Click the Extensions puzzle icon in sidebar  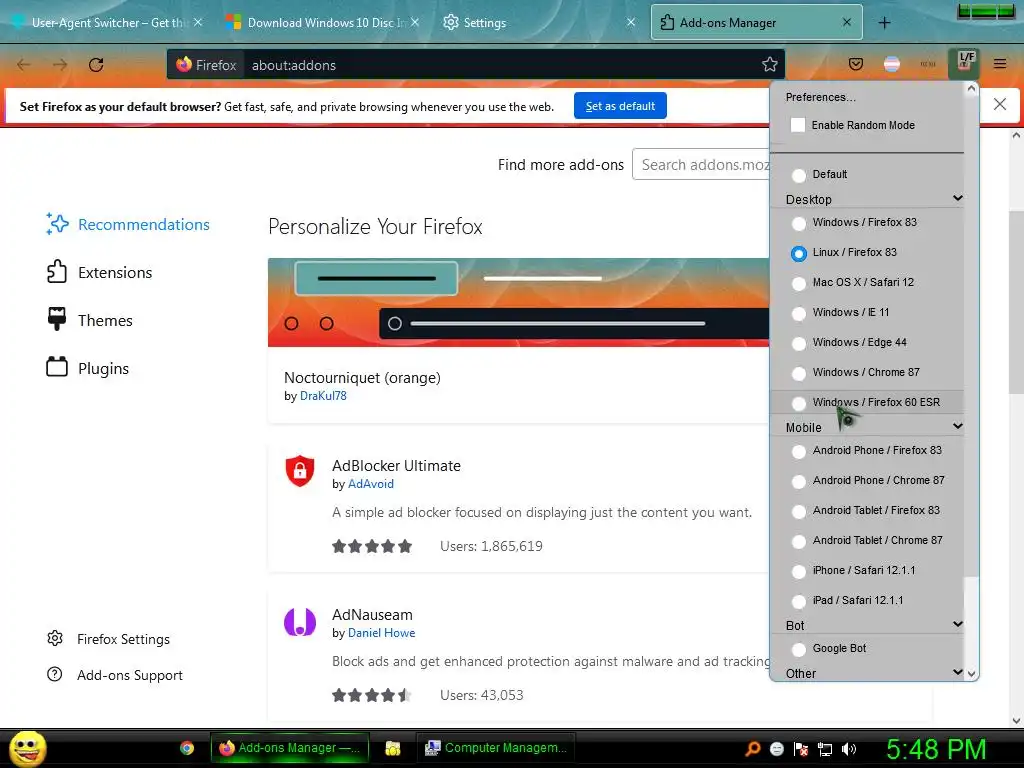(57, 272)
